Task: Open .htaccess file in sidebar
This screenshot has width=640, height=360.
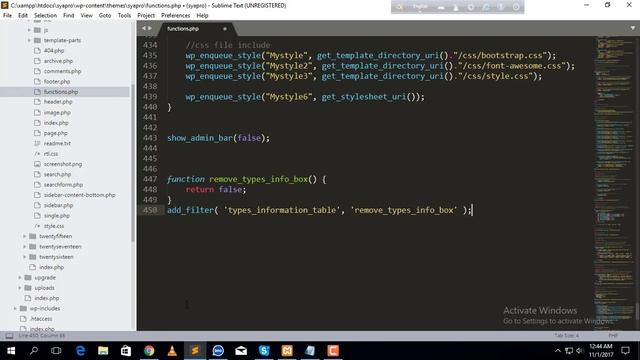Action: (41, 318)
